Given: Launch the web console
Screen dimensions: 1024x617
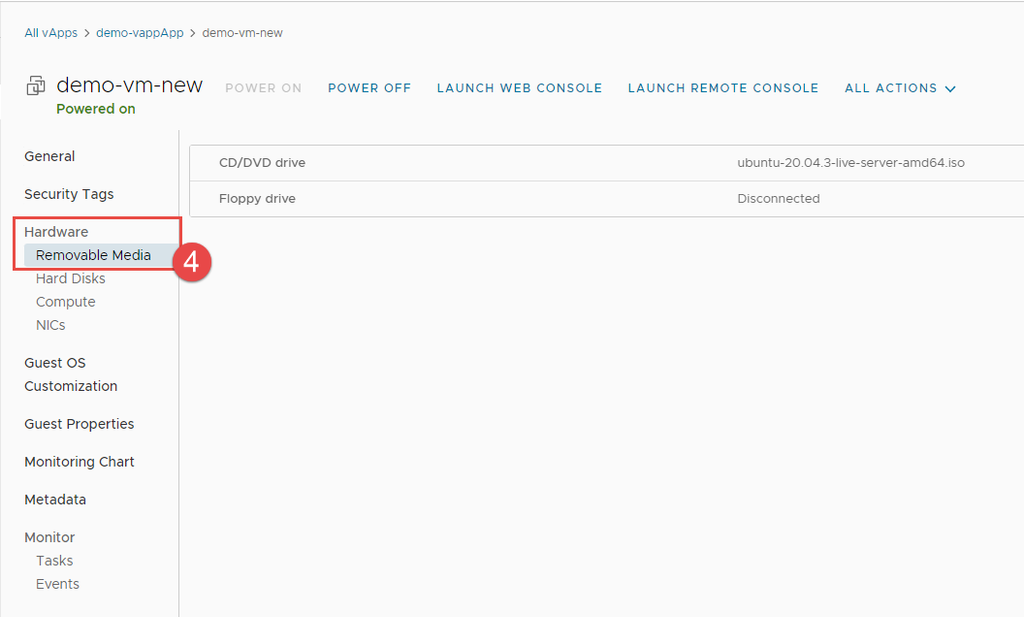Looking at the screenshot, I should (x=519, y=88).
